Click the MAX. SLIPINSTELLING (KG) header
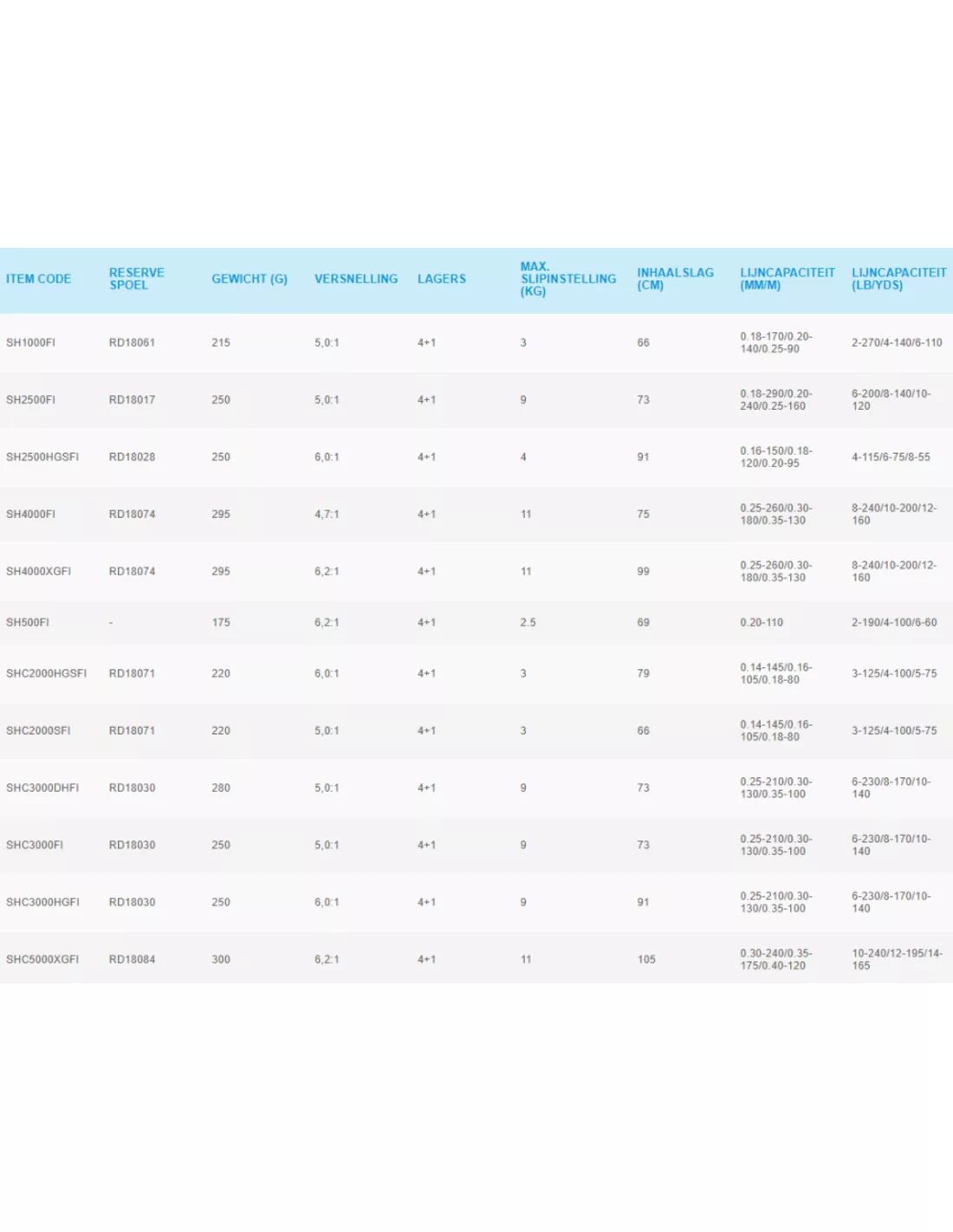 (567, 279)
